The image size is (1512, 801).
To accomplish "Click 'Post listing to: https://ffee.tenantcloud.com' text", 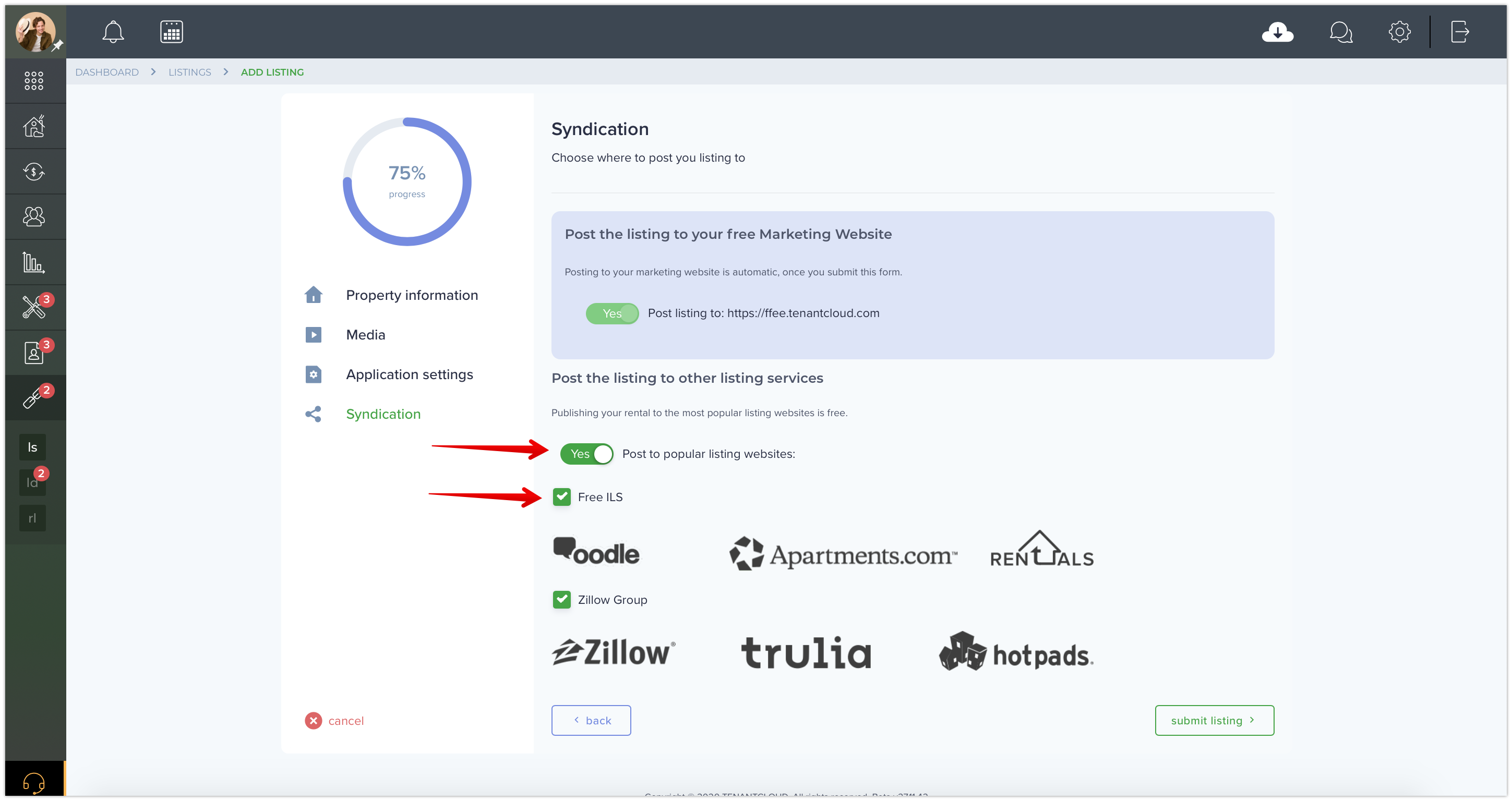I will pyautogui.click(x=763, y=313).
